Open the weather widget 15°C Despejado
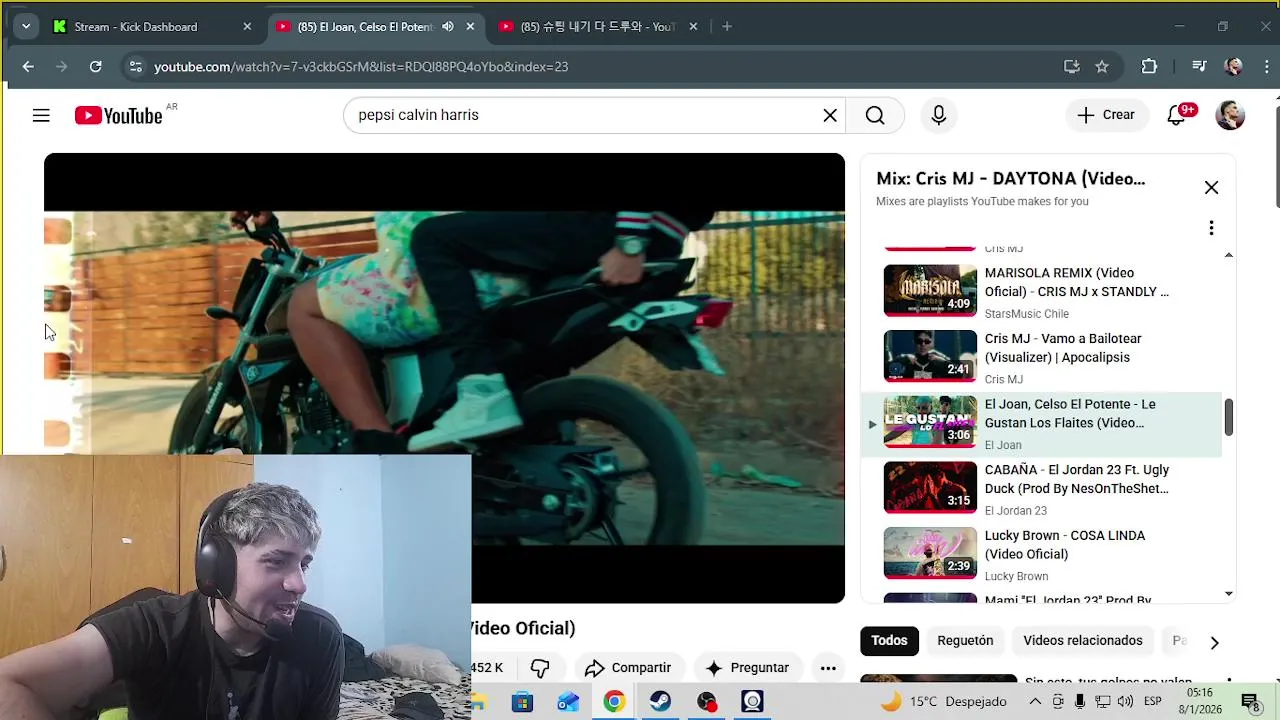This screenshot has height=720, width=1280. 942,702
